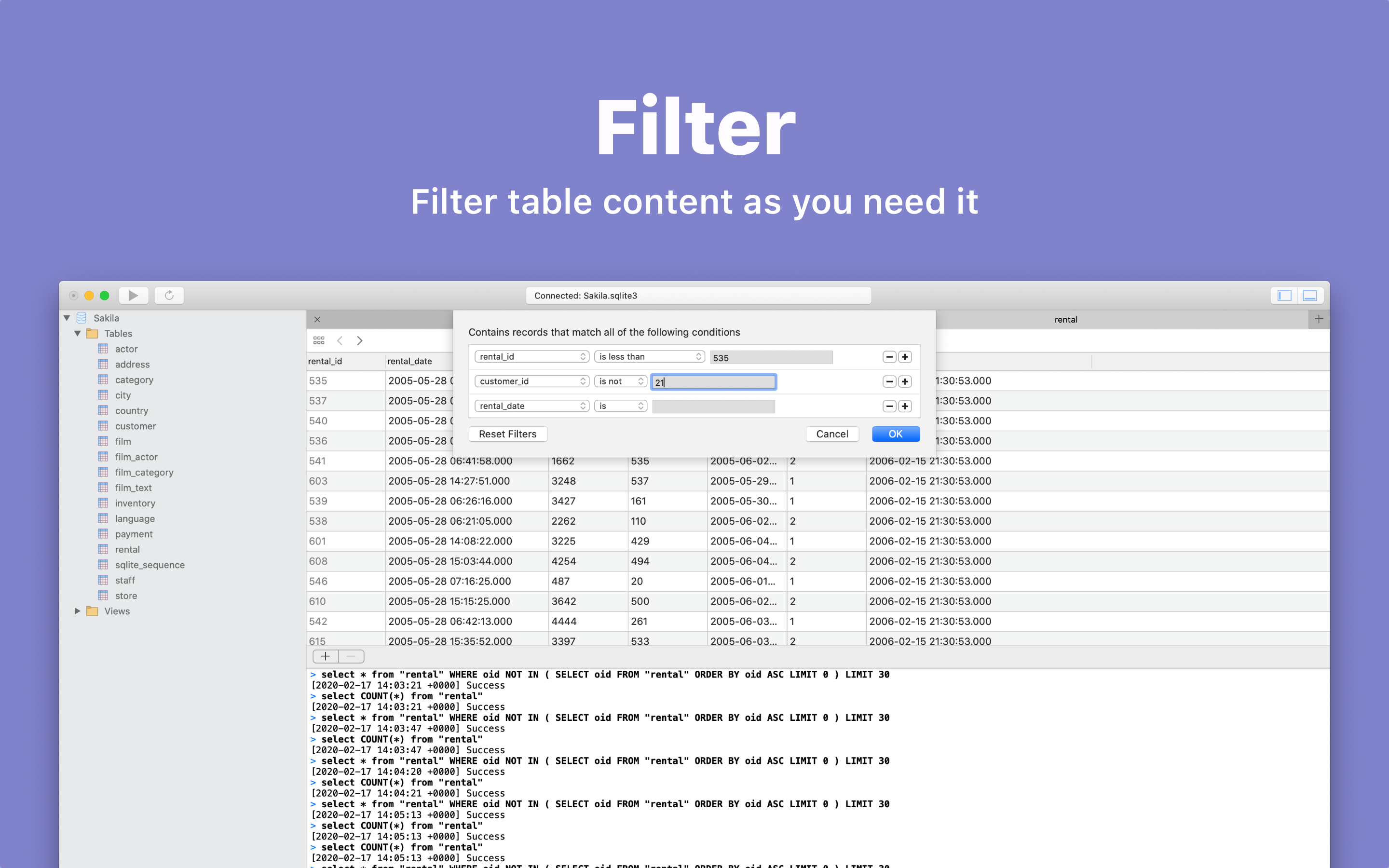The image size is (1389, 868).
Task: Select the rental tab
Action: pos(1065,319)
